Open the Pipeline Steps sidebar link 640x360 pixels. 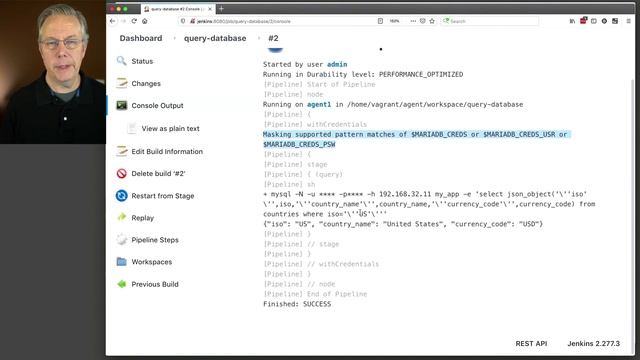[155, 240]
